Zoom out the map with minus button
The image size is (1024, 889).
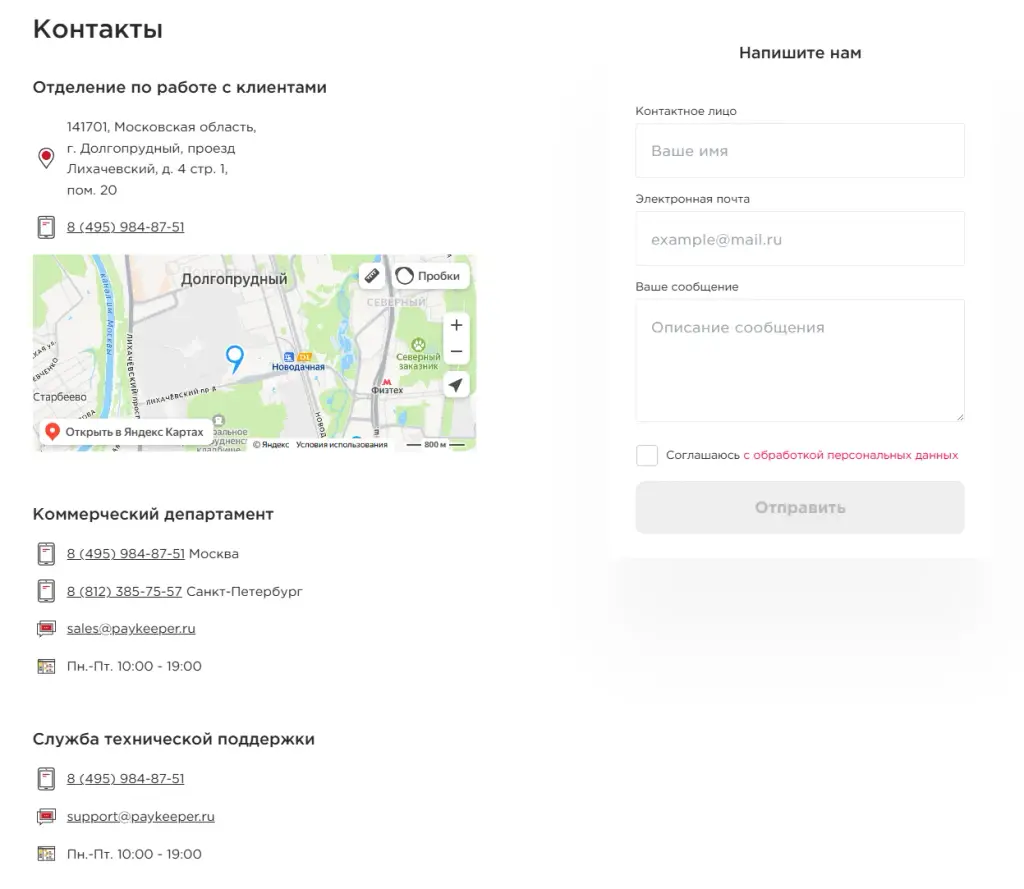(x=456, y=351)
